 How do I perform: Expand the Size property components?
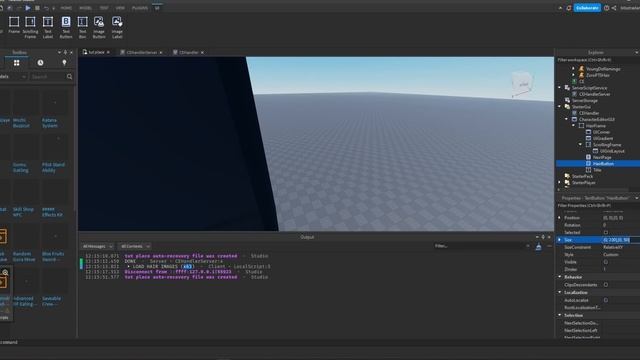[x=560, y=240]
